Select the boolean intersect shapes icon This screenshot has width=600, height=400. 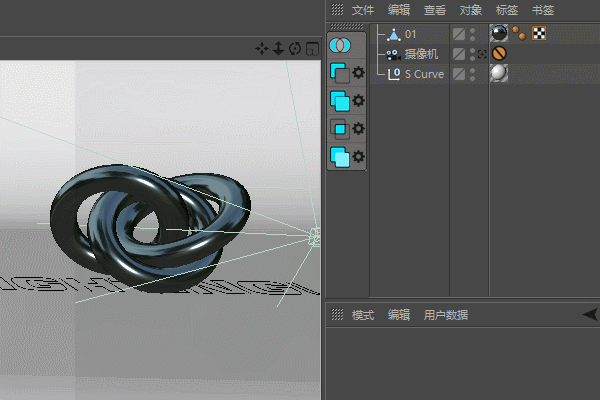(340, 129)
